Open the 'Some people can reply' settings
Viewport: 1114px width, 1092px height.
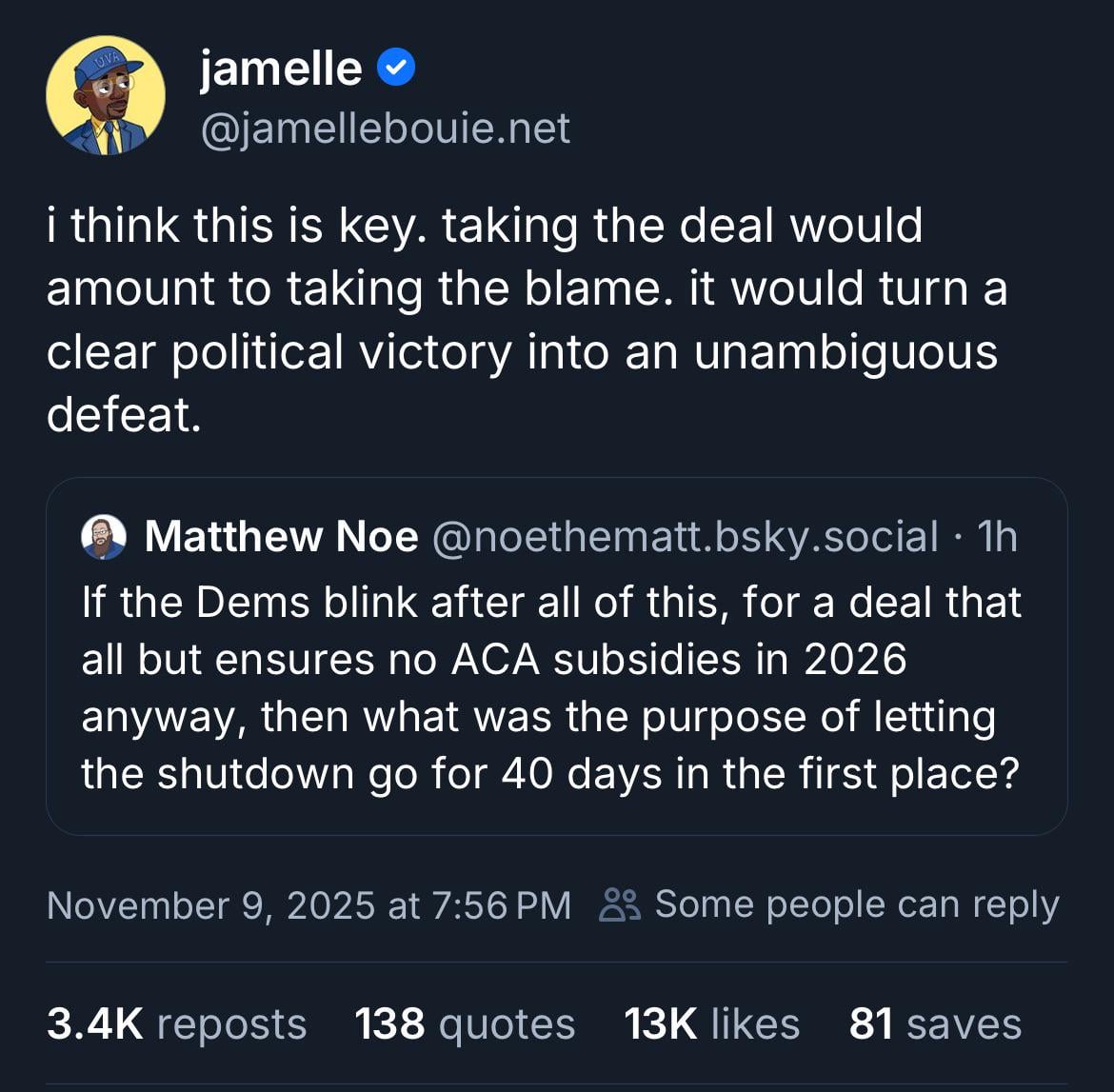tap(856, 904)
